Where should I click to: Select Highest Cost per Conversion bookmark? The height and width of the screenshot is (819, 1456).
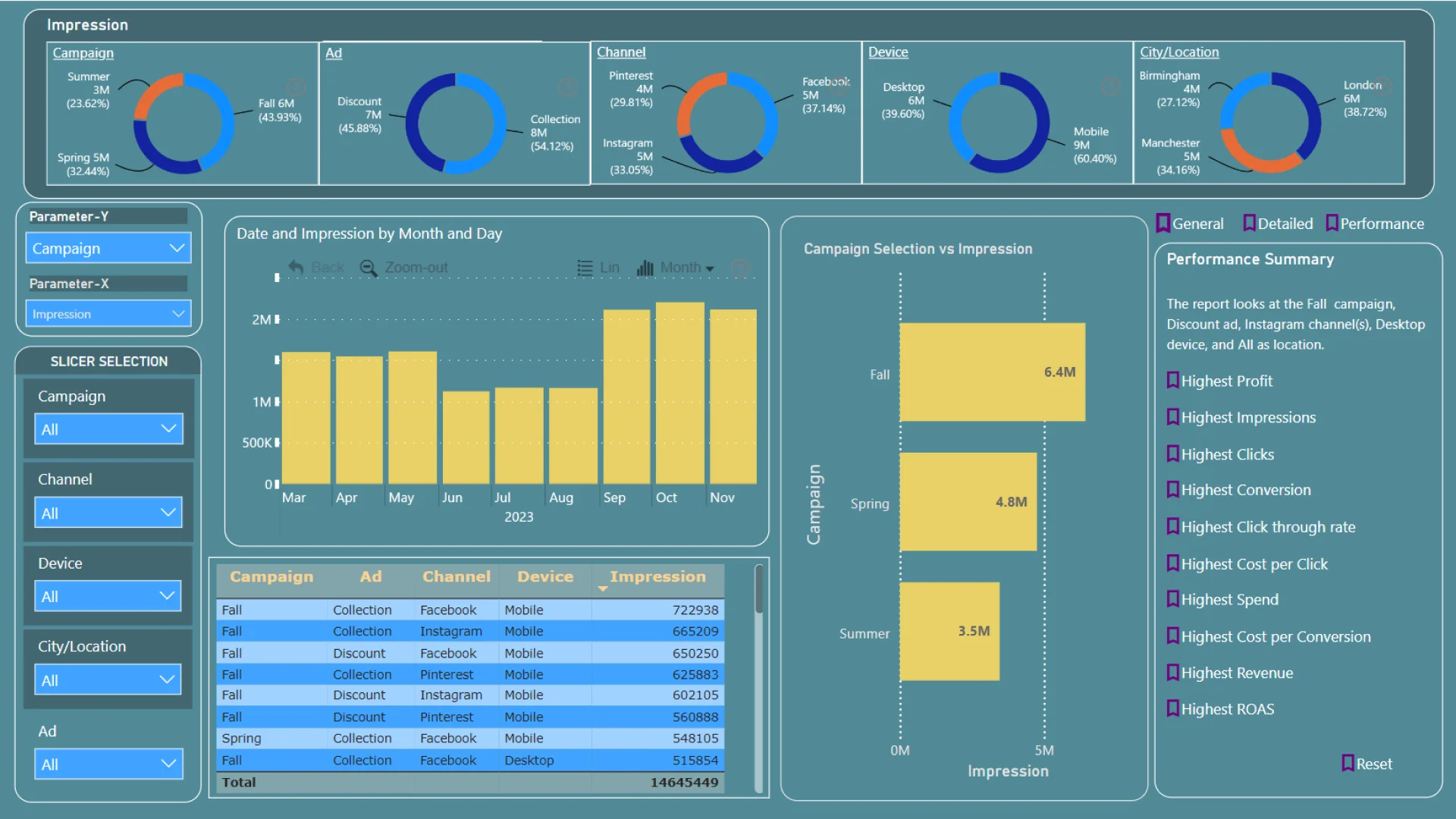point(1268,637)
